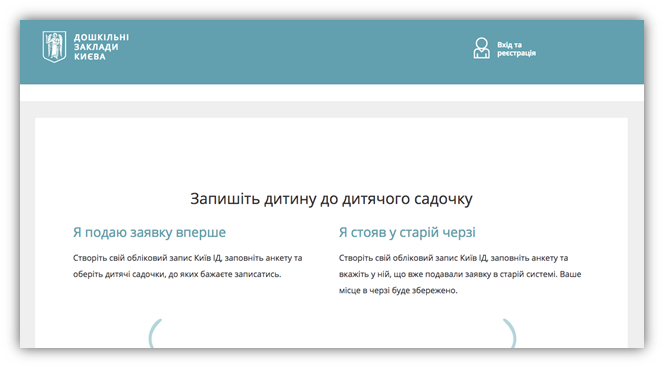This screenshot has height=368, width=664.
Task: Select 'Я стояв у старій черзі' heading
Action: [407, 232]
